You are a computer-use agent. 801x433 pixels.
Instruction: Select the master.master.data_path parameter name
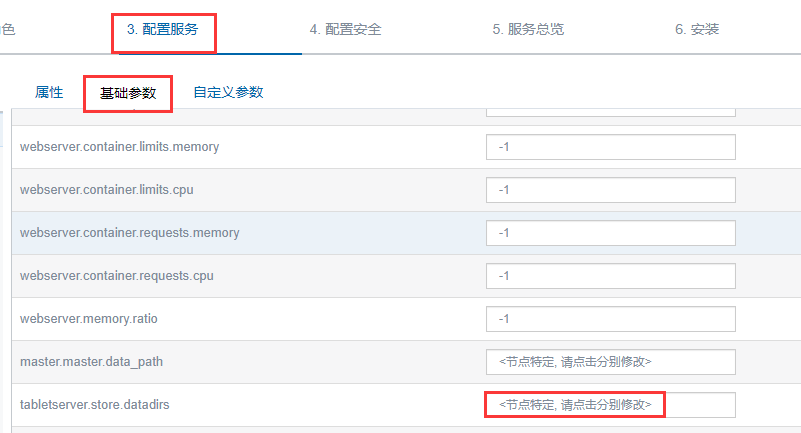tap(91, 362)
